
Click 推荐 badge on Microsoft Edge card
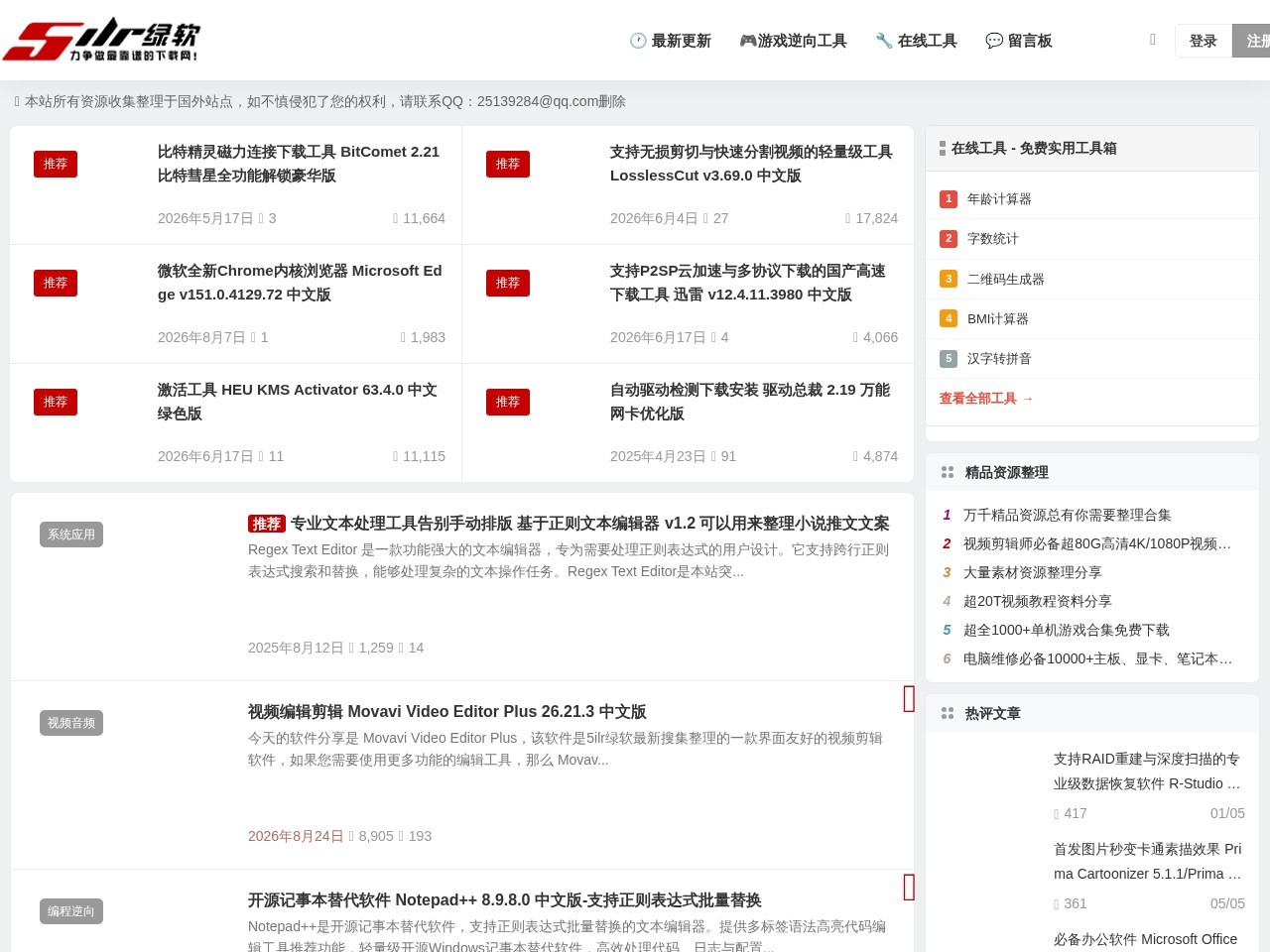click(x=56, y=283)
